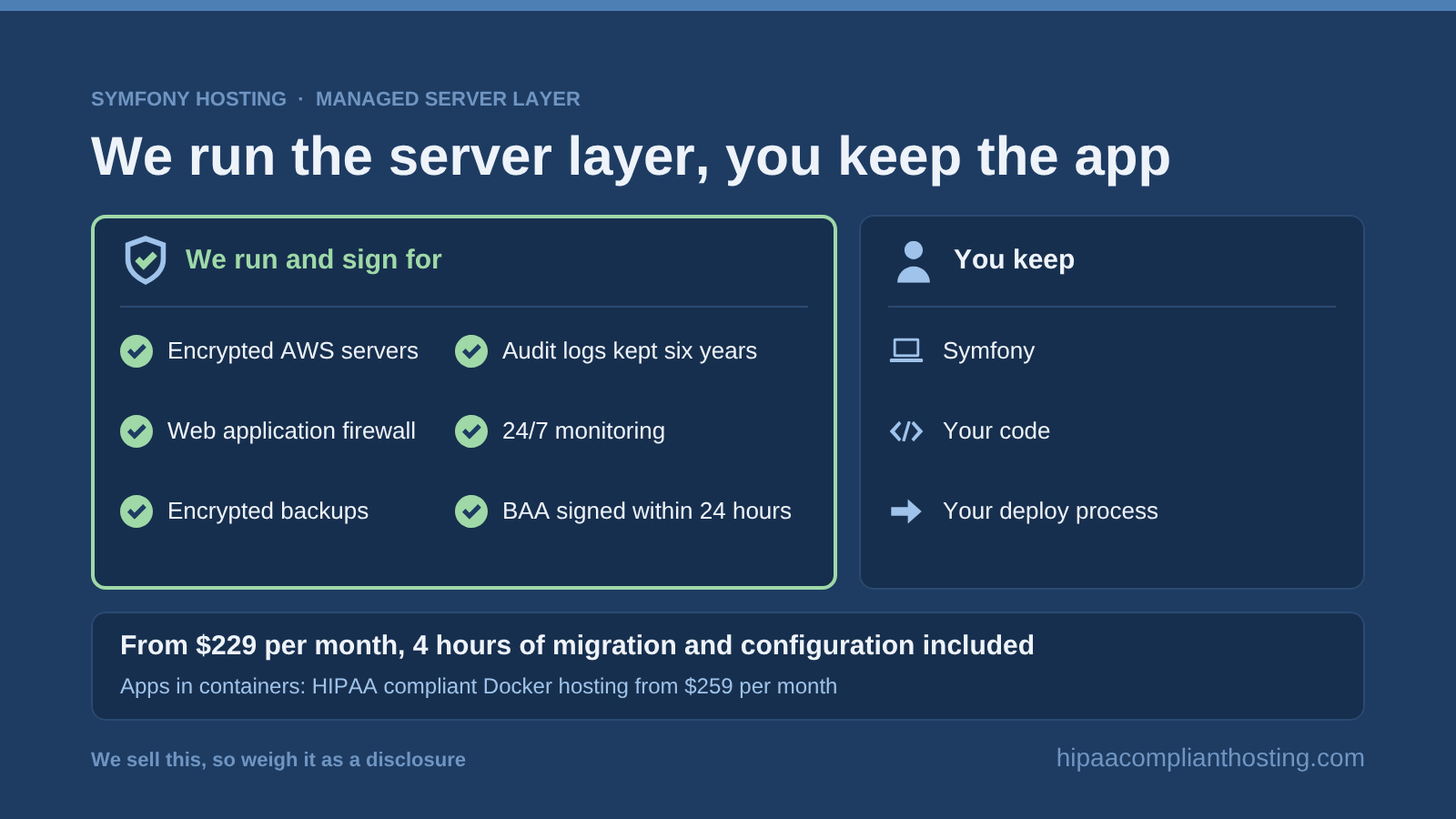Click the code brackets icon
The image size is (1456, 819).
tap(906, 430)
